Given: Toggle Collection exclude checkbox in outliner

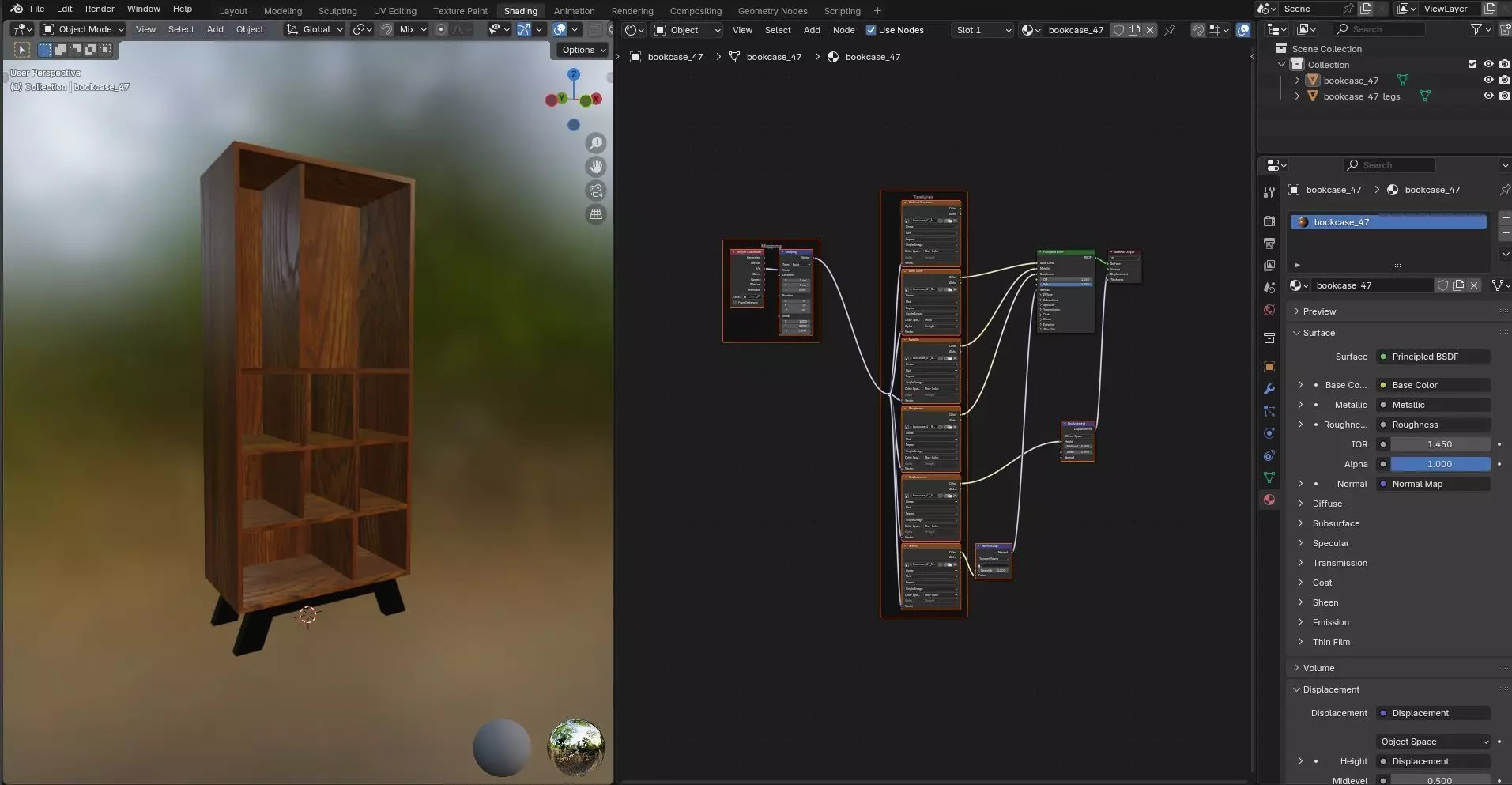Looking at the screenshot, I should click(x=1472, y=64).
